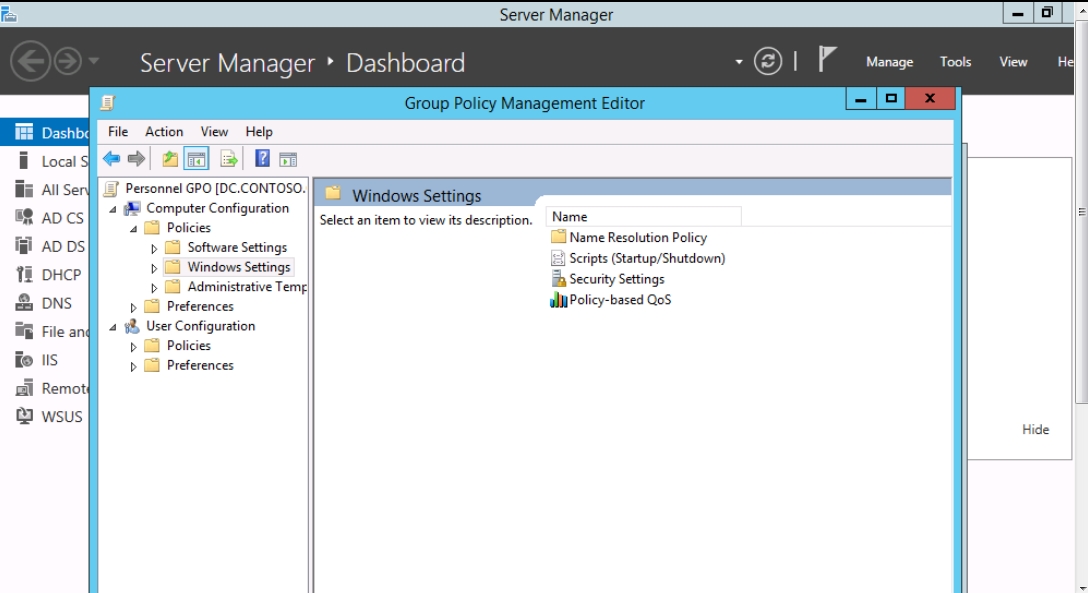Screen dimensions: 1088x593
Task: Expand Preferences under User Configuration
Action: (x=133, y=366)
